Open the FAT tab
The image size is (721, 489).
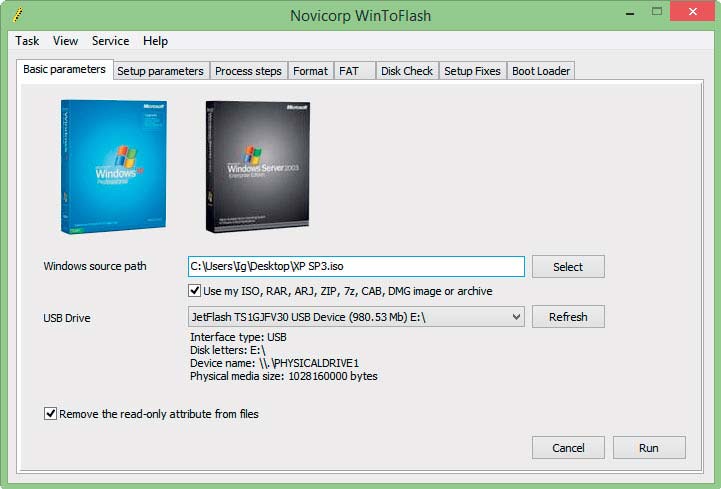pyautogui.click(x=354, y=71)
